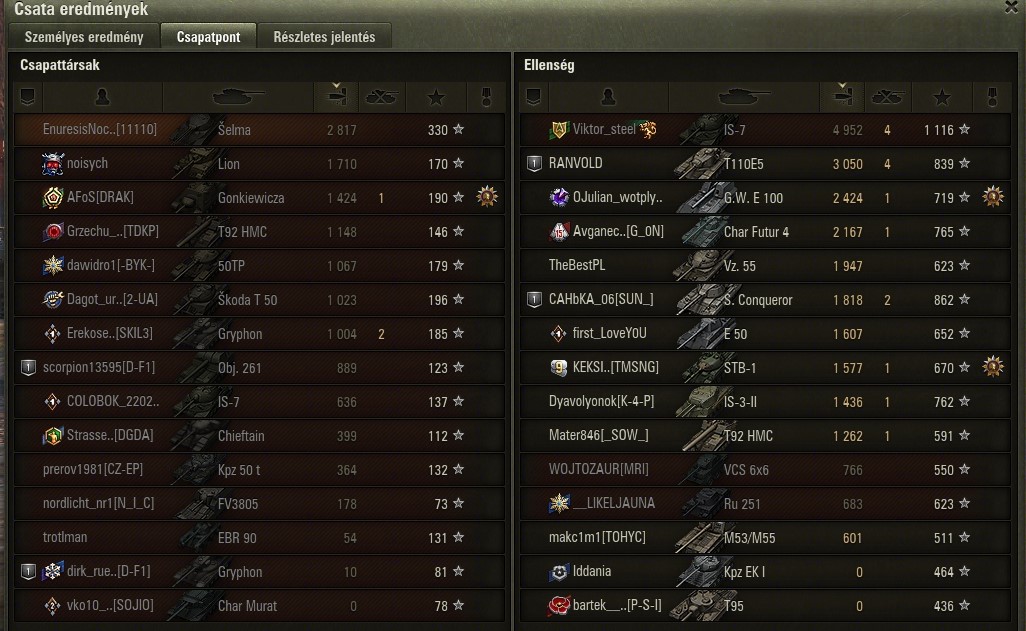Open the Személyes eredmény tab
Screen dimensions: 1026x631
tap(84, 37)
